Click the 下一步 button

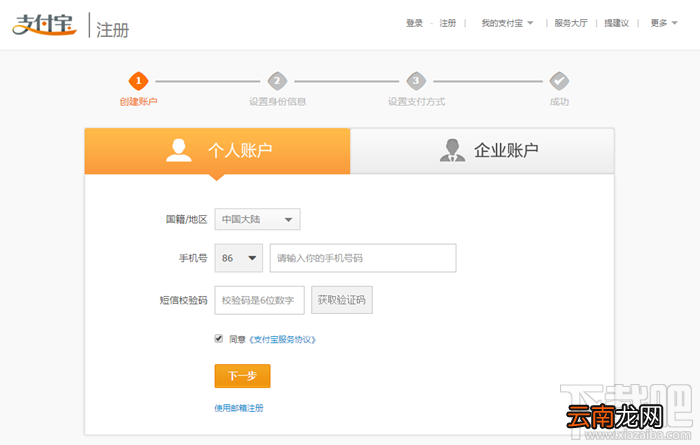(242, 376)
